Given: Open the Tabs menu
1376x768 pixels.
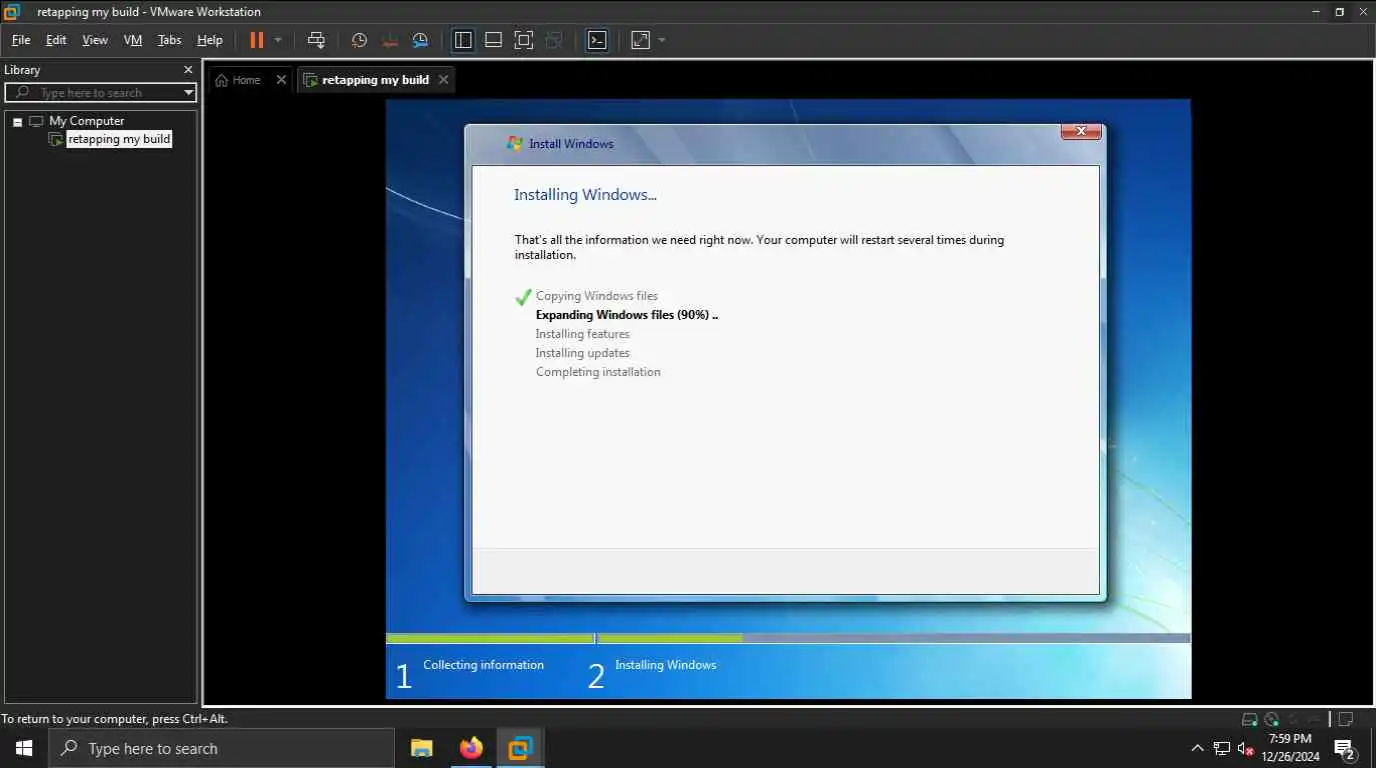Looking at the screenshot, I should point(170,40).
